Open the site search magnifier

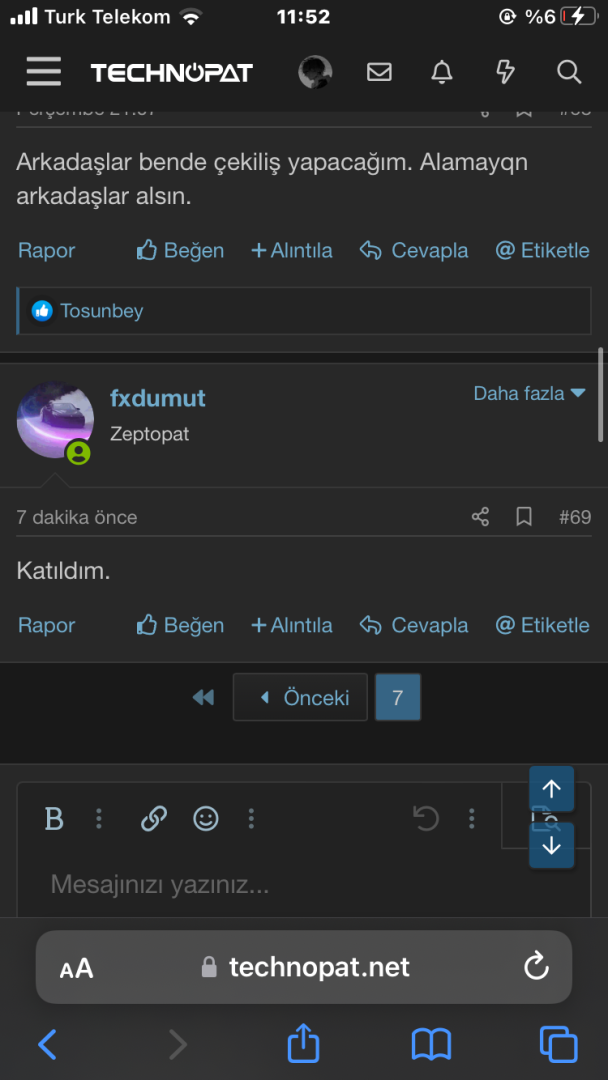(568, 72)
